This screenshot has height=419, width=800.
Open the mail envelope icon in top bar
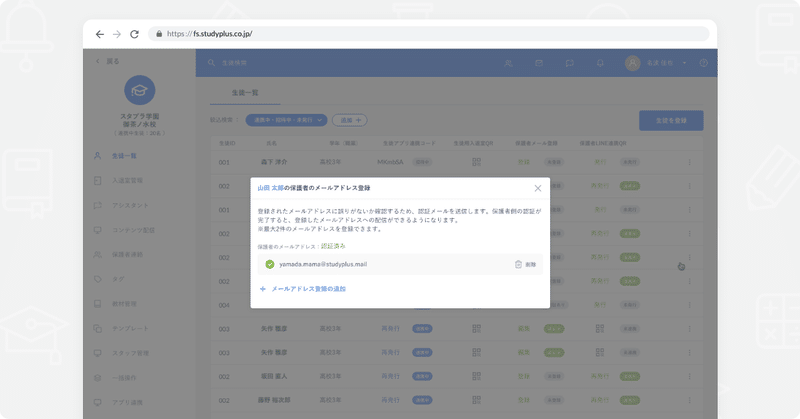pyautogui.click(x=539, y=63)
